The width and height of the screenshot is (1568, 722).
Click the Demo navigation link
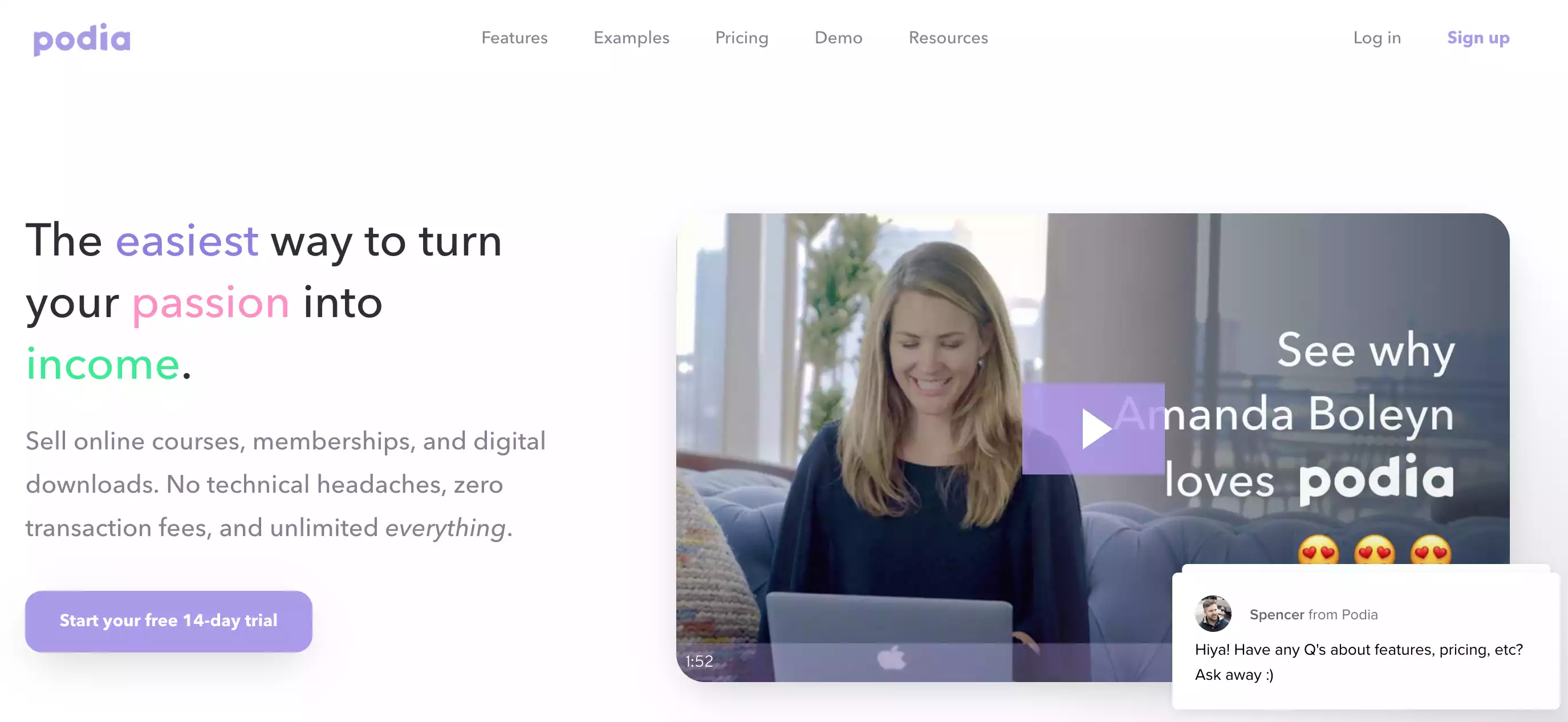pos(838,38)
